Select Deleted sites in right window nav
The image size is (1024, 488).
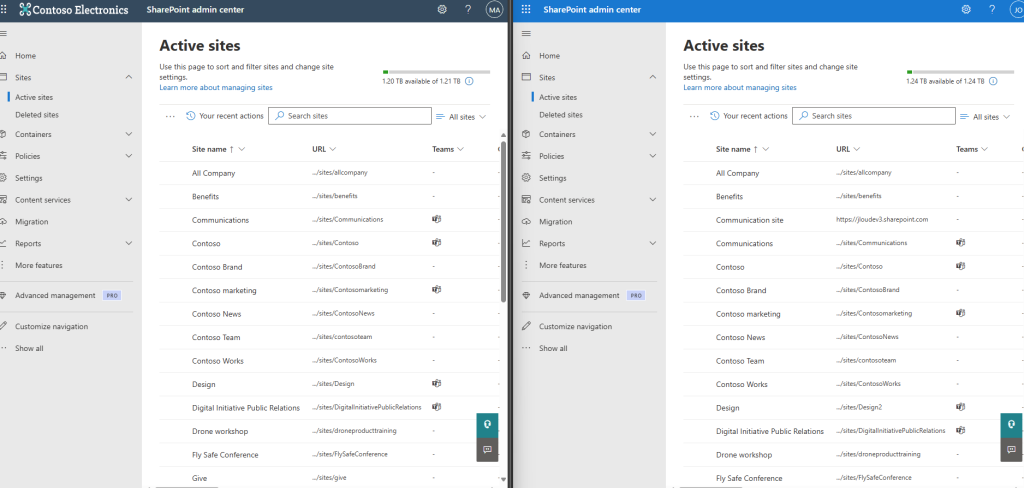(x=560, y=114)
